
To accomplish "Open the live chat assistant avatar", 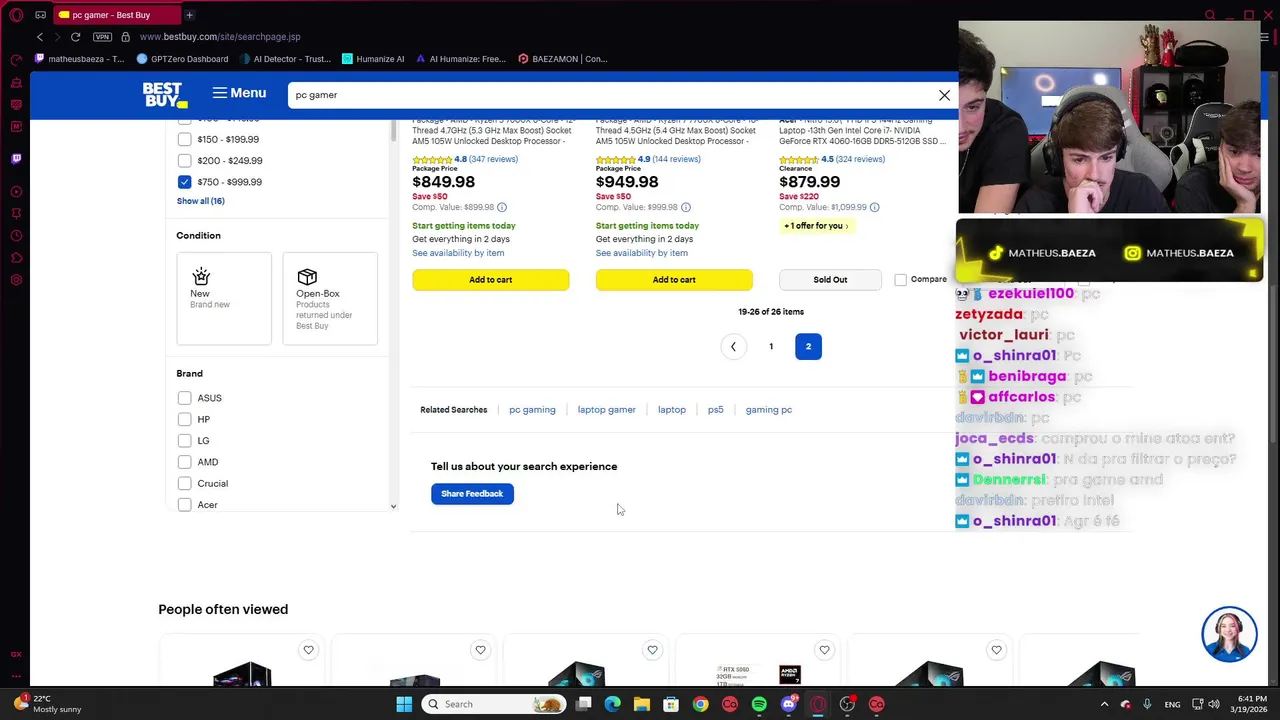I will 1229,634.
